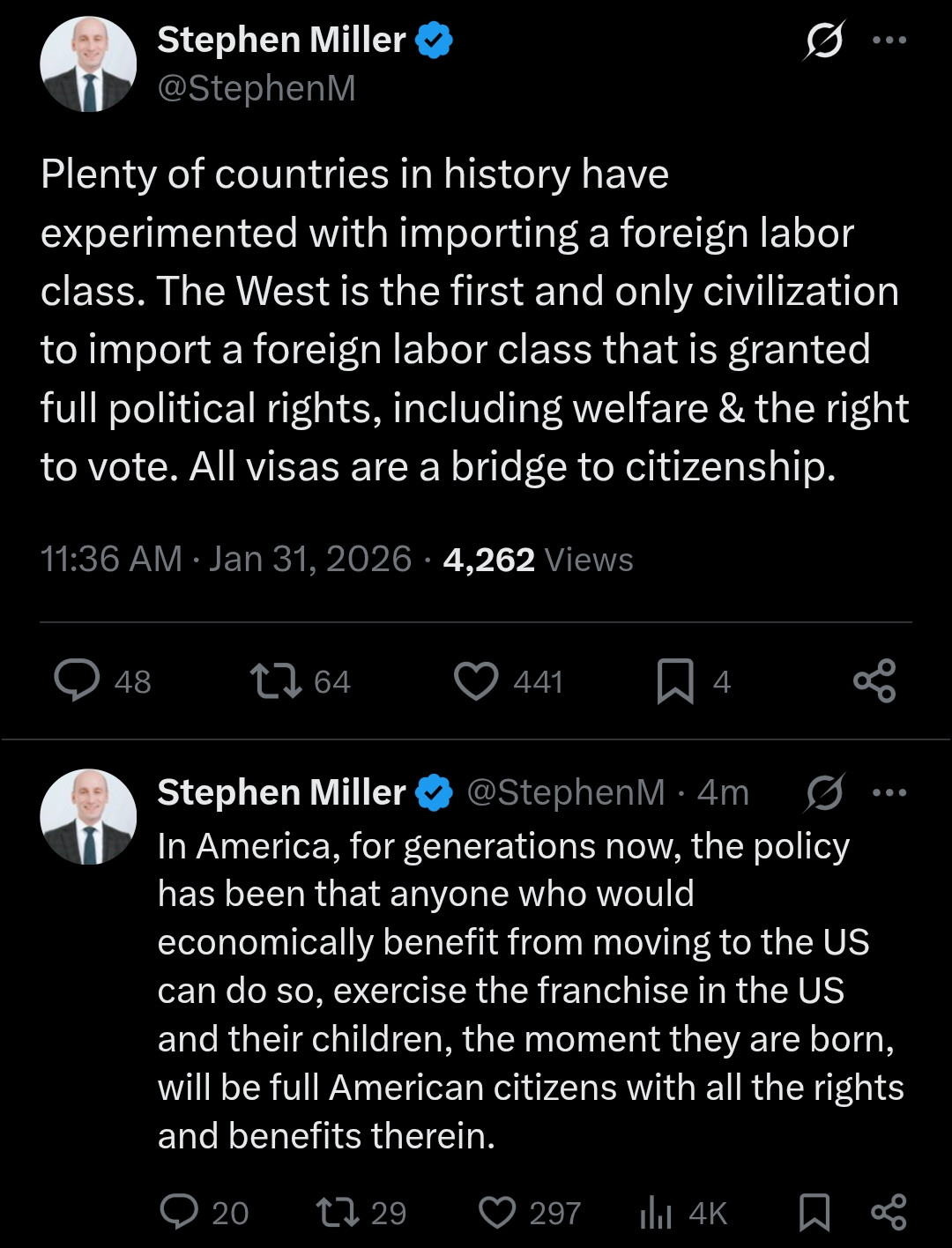Viewport: 952px width, 1248px height.
Task: Reply to the second post with 20 replies
Action: click(179, 1212)
